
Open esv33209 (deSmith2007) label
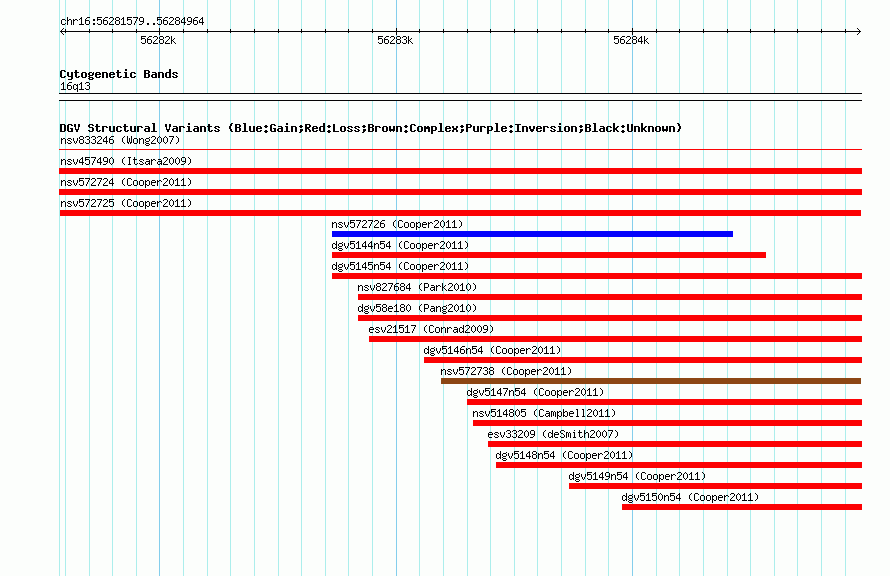click(553, 434)
